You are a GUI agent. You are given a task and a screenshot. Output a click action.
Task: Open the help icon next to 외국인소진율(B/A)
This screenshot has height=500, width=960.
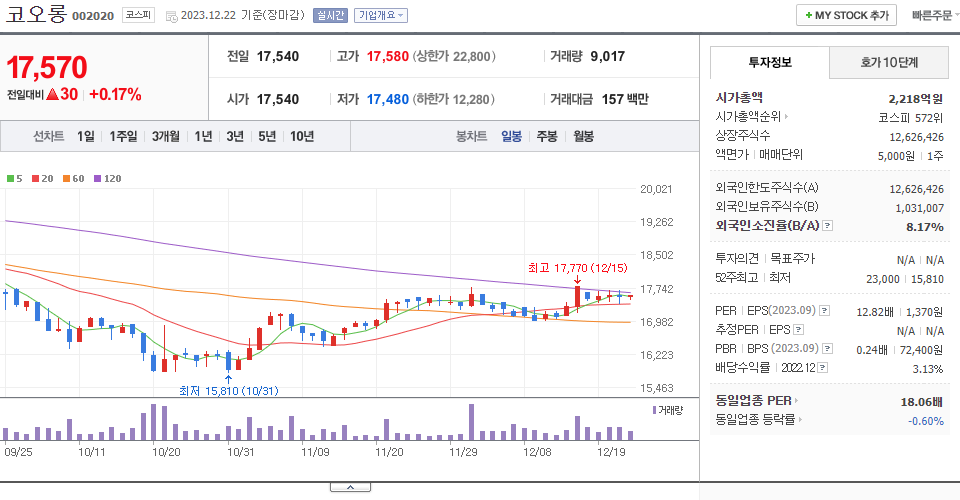(827, 226)
